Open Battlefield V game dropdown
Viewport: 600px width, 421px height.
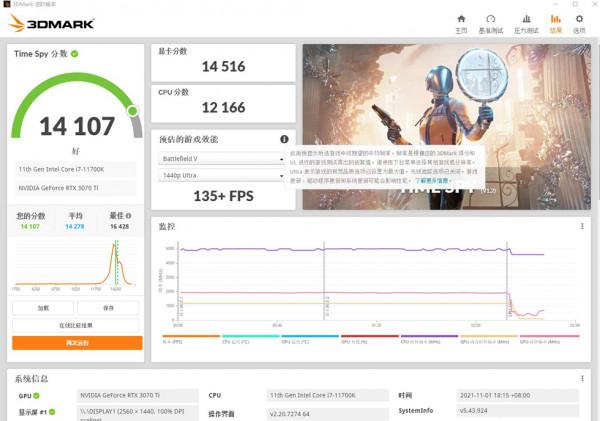tap(222, 158)
